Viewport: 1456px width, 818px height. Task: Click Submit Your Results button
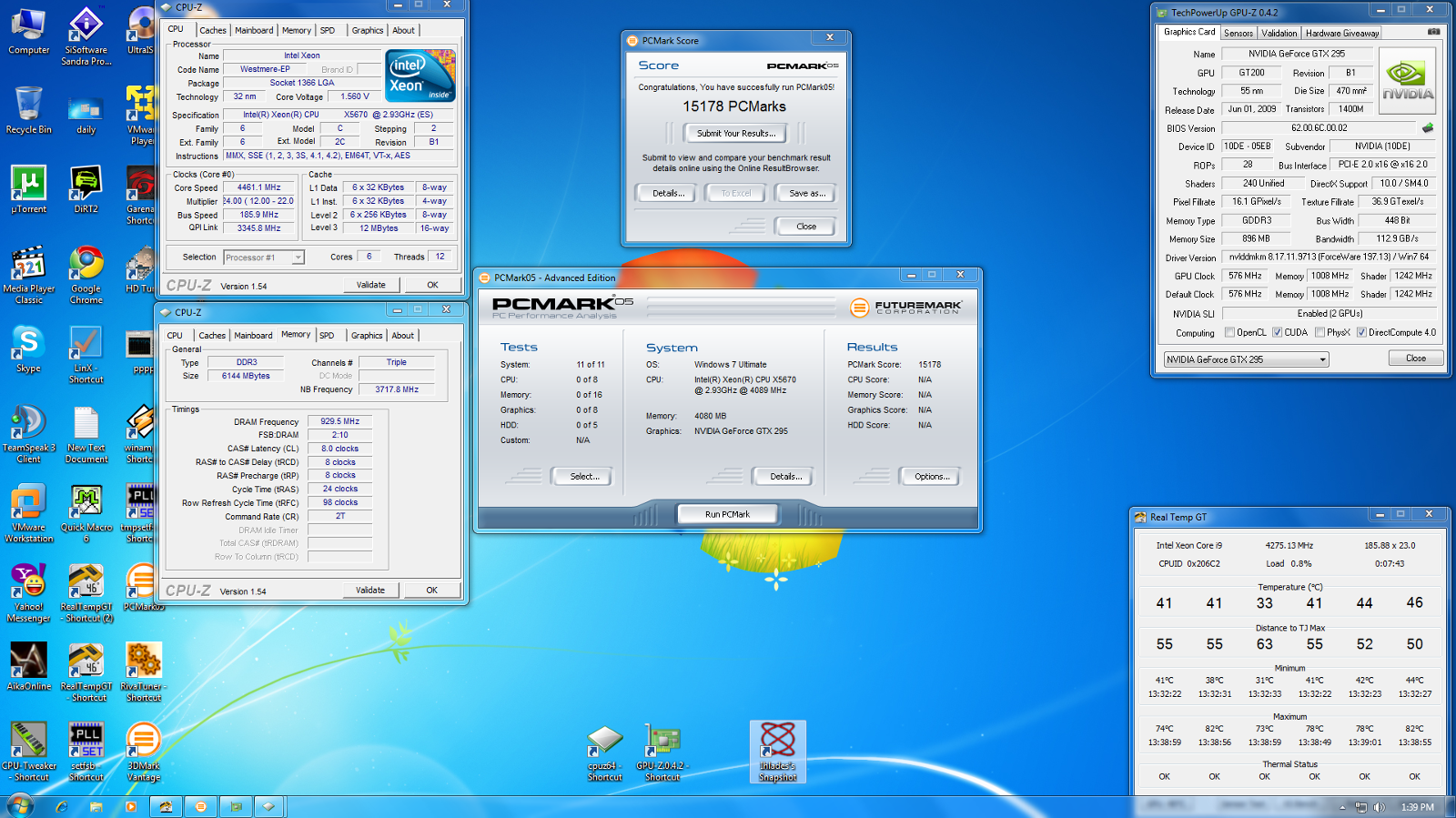tap(736, 133)
